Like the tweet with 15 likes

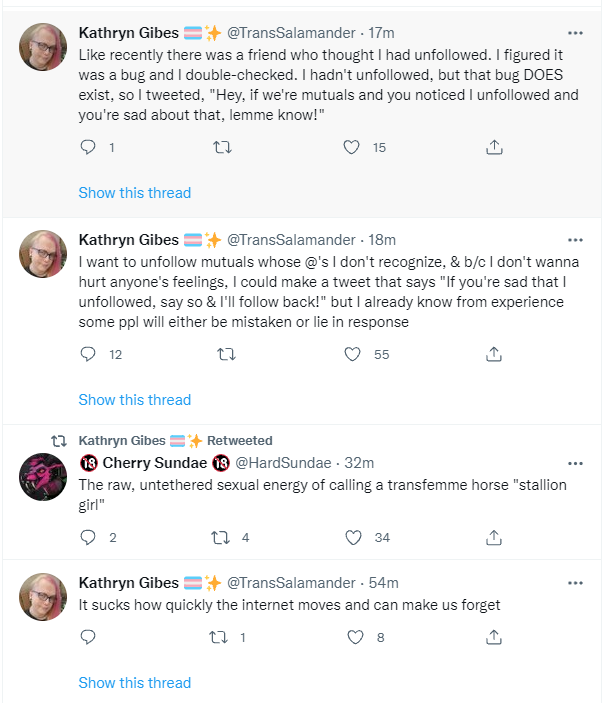pos(352,147)
